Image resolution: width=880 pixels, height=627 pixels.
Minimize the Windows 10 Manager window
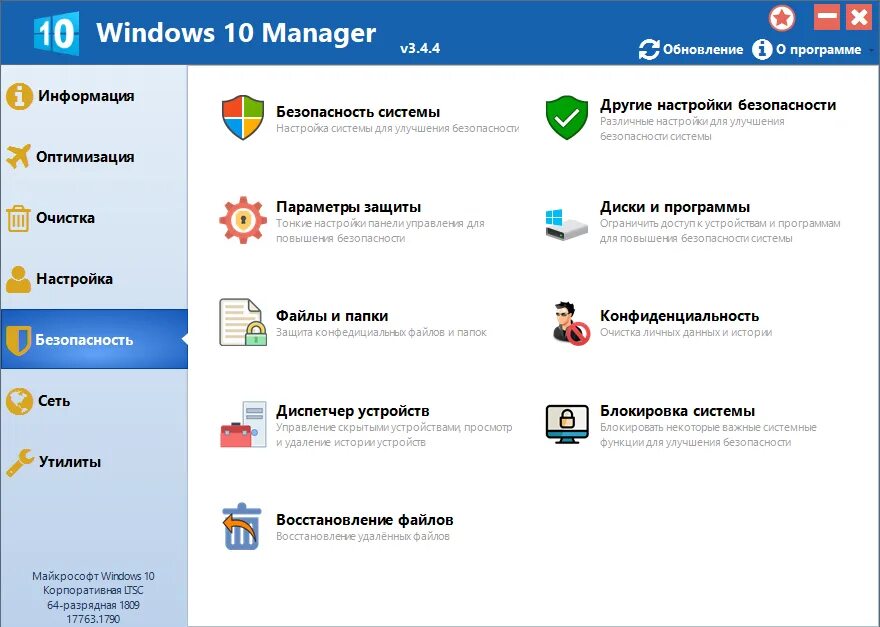827,17
